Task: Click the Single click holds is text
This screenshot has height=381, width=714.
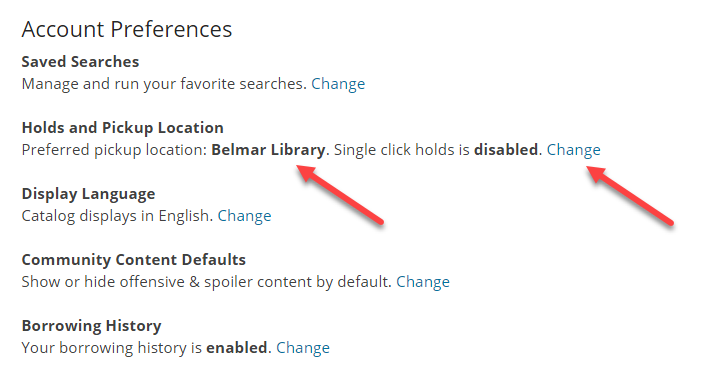Action: pyautogui.click(x=402, y=150)
